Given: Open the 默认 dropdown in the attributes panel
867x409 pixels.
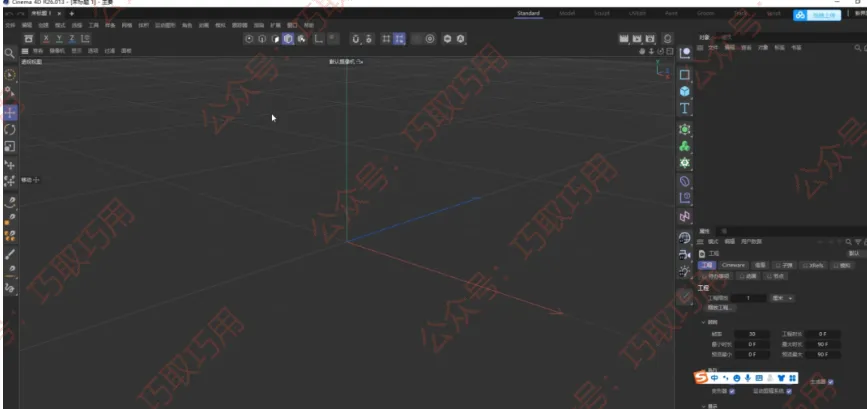Looking at the screenshot, I should 854,253.
